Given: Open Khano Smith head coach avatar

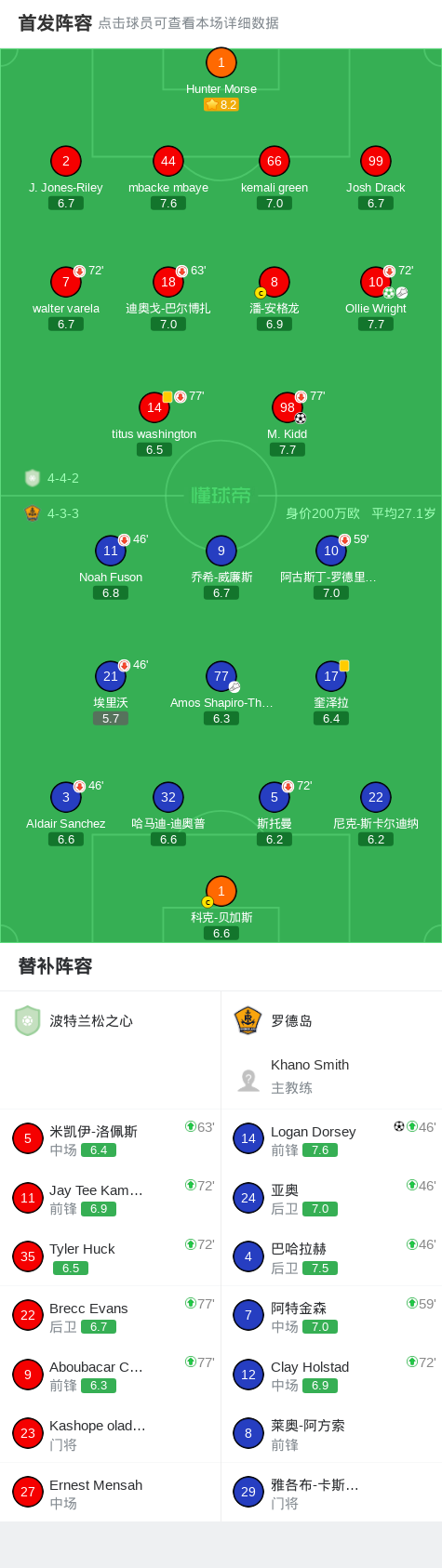Looking at the screenshot, I should coord(248,1080).
